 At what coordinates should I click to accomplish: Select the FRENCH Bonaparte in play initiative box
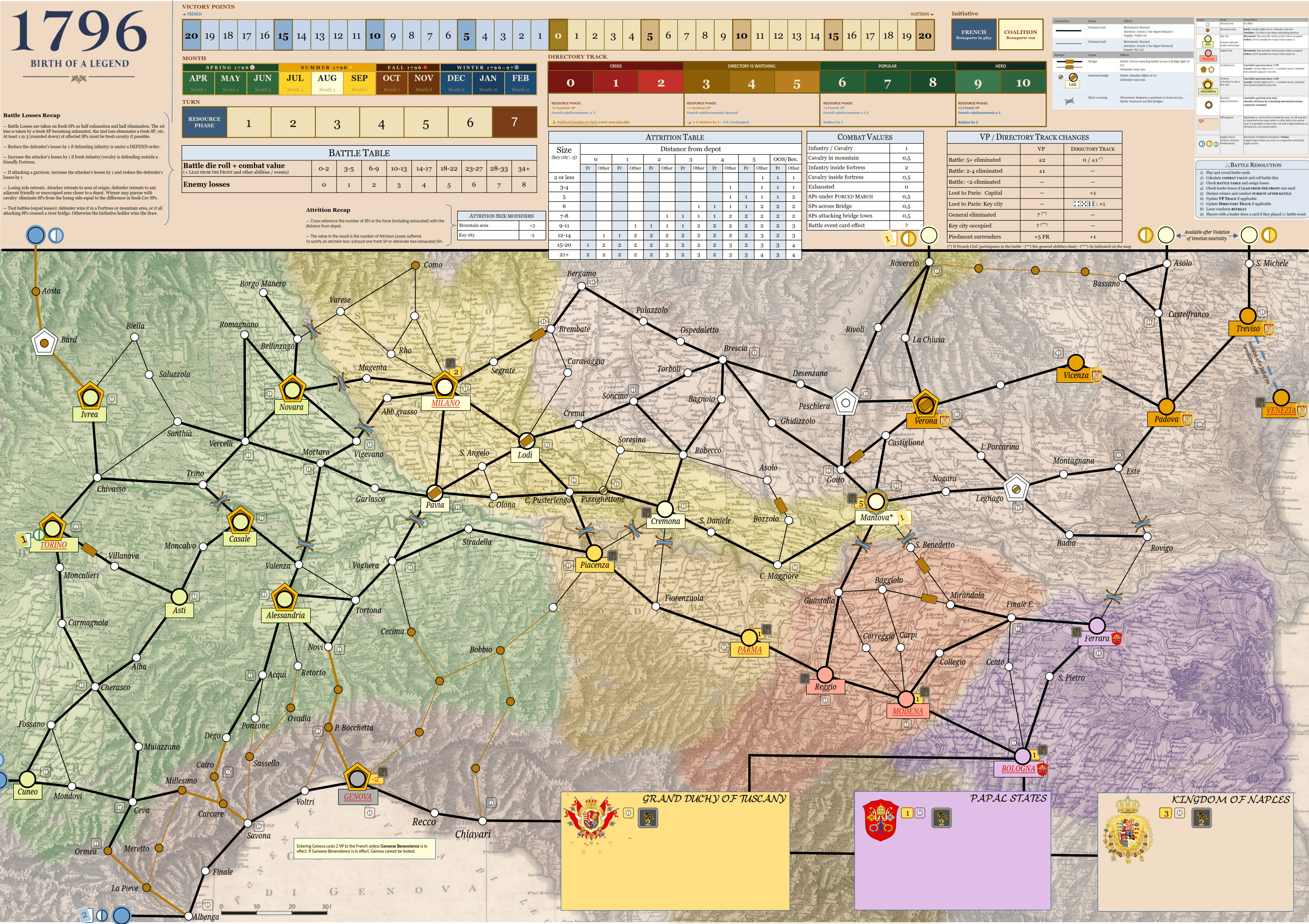(x=974, y=34)
